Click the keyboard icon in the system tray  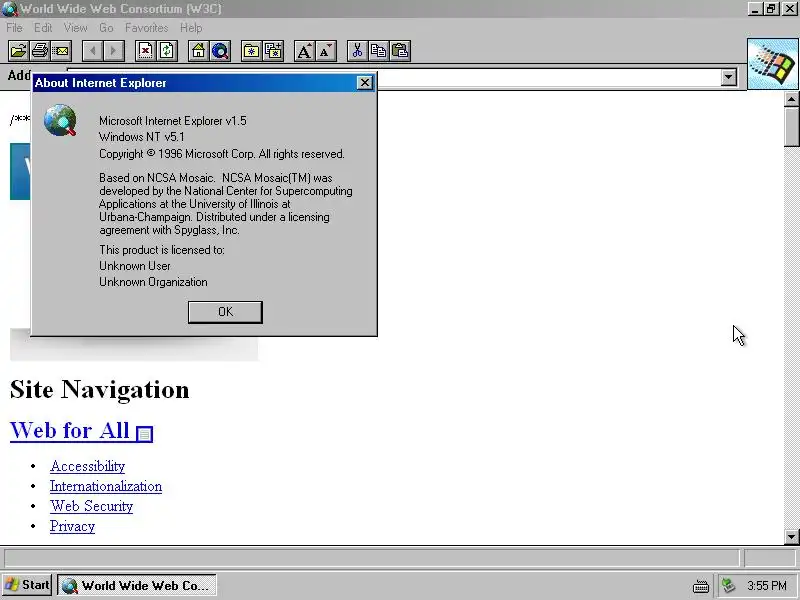701,586
